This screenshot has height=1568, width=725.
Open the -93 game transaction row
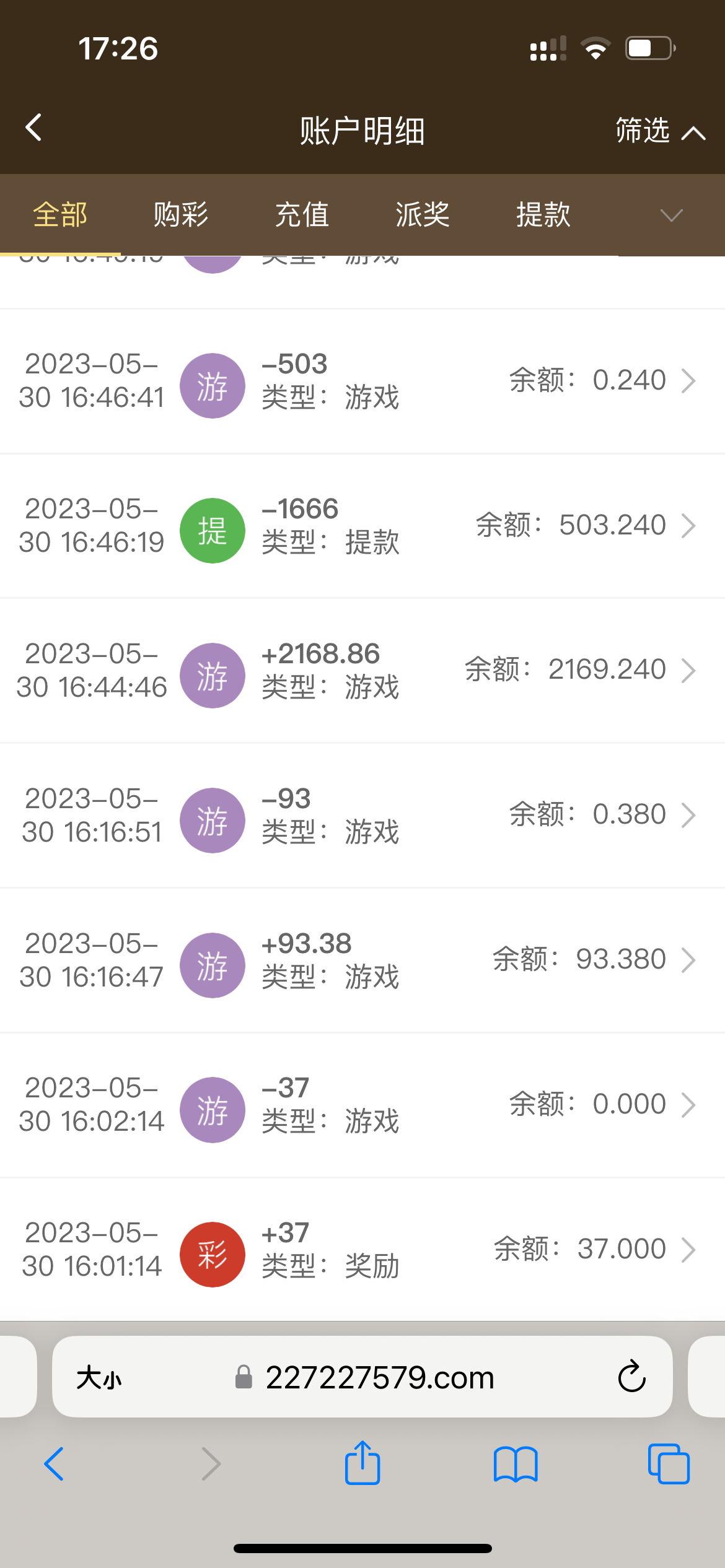(x=362, y=816)
